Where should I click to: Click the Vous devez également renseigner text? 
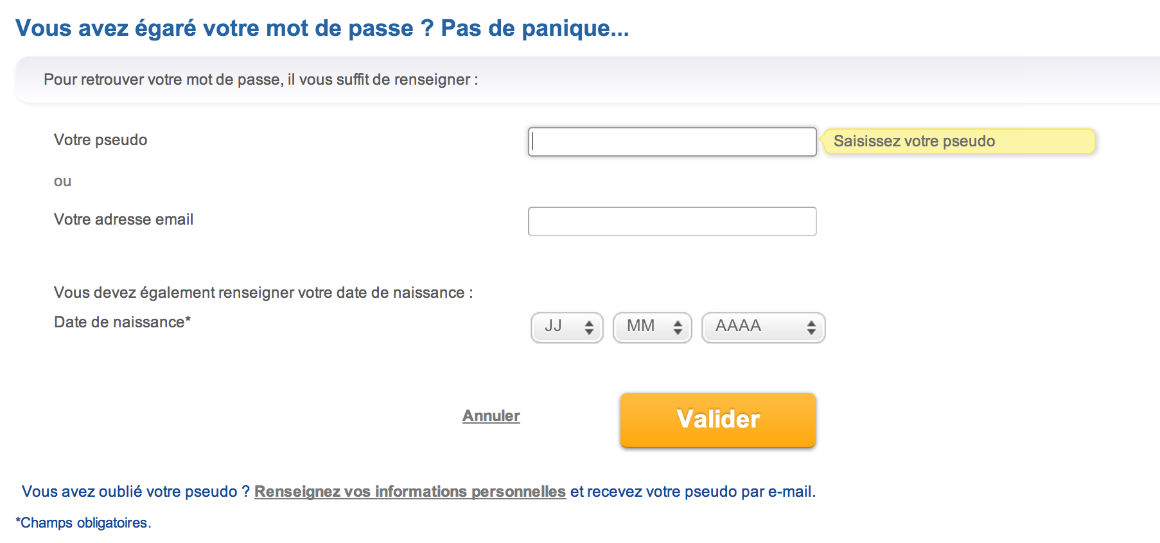263,293
